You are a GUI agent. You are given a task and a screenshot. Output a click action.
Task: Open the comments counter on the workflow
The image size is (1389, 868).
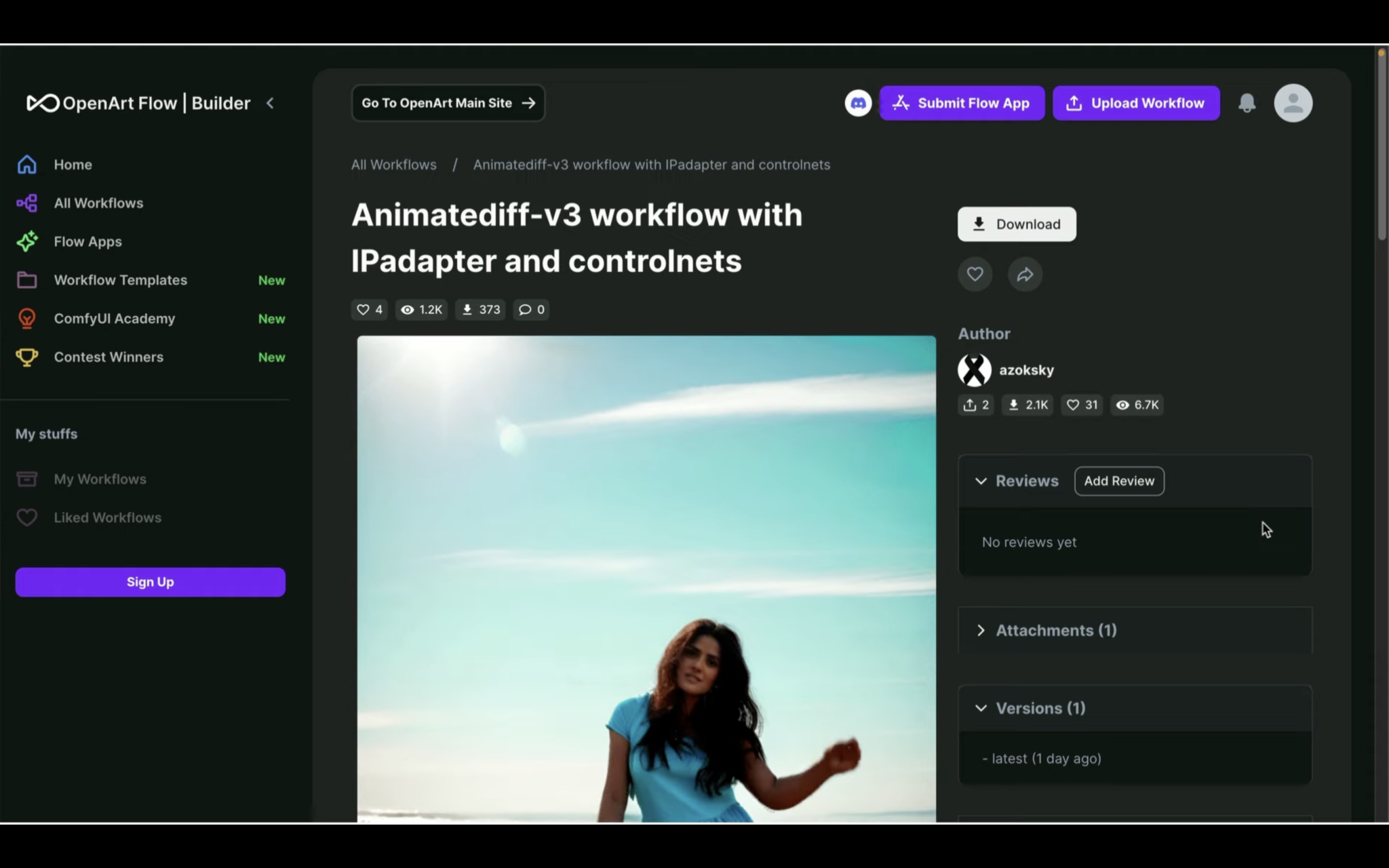530,310
